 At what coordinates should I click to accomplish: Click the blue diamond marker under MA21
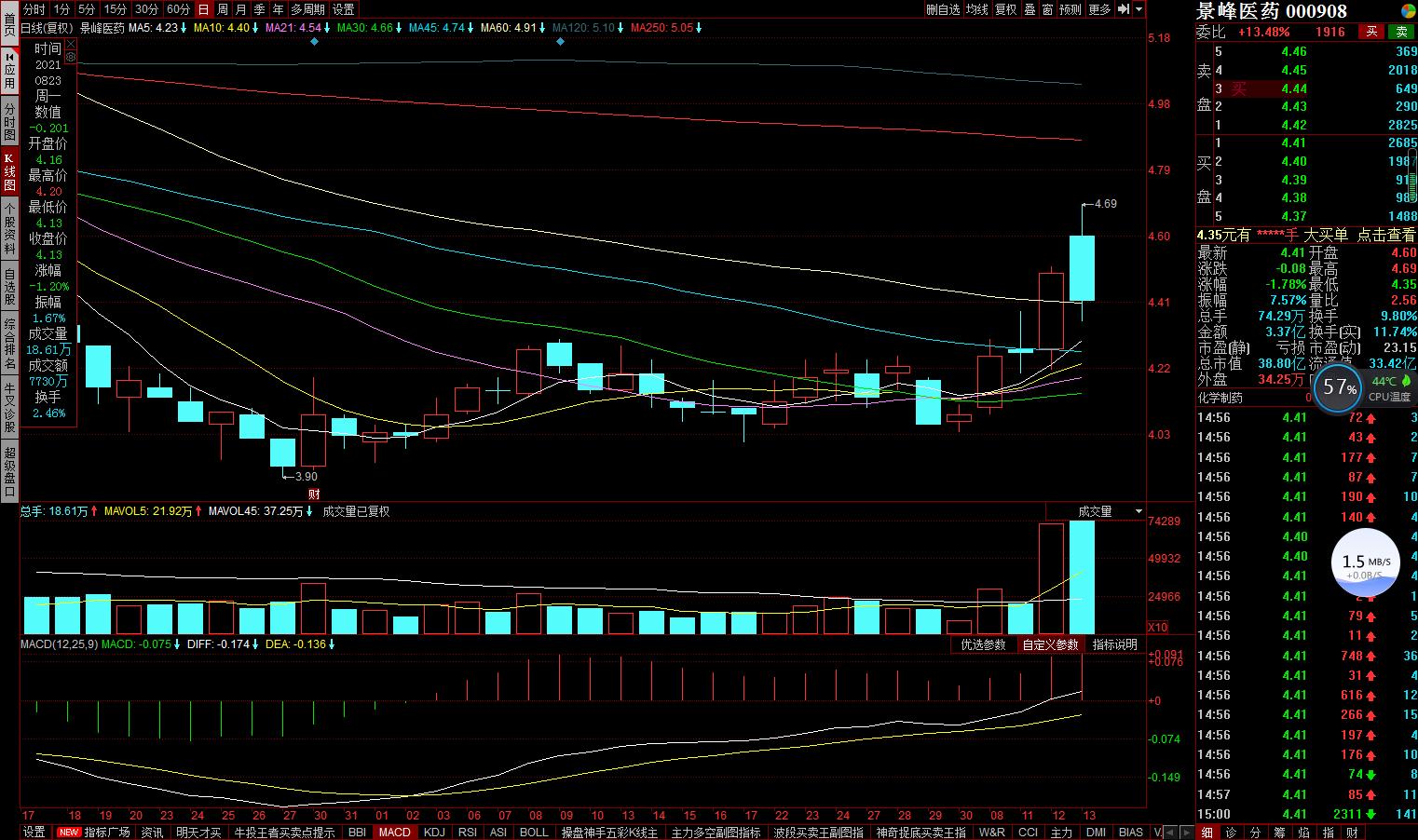314,43
